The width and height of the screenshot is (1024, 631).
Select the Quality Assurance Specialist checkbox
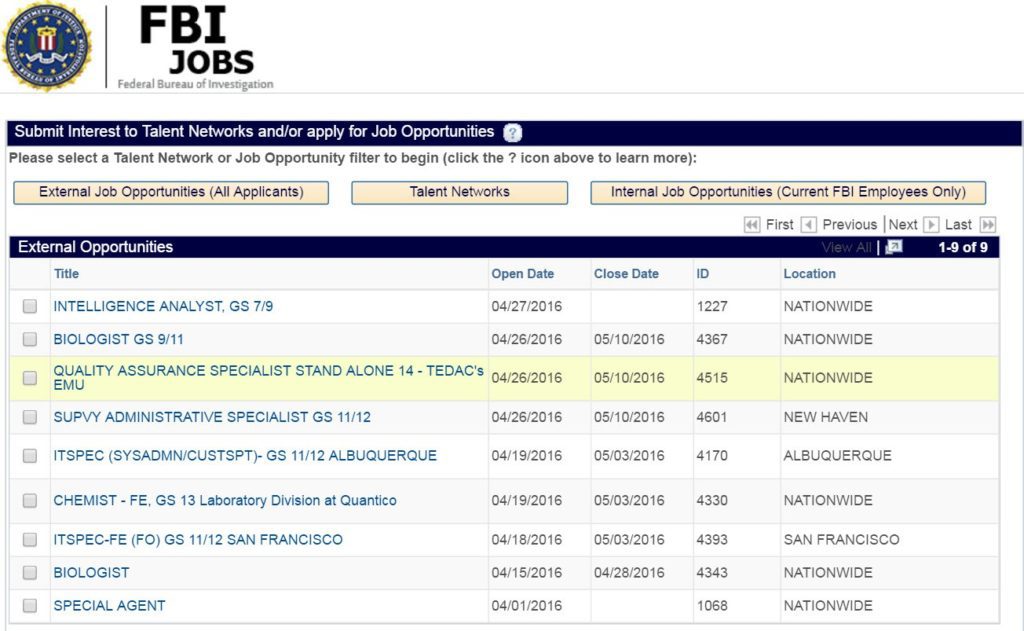click(x=29, y=378)
